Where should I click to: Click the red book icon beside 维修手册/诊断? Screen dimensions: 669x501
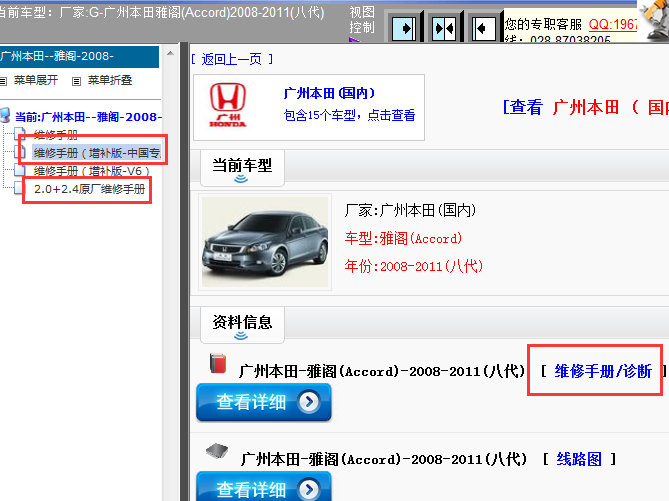click(x=218, y=363)
